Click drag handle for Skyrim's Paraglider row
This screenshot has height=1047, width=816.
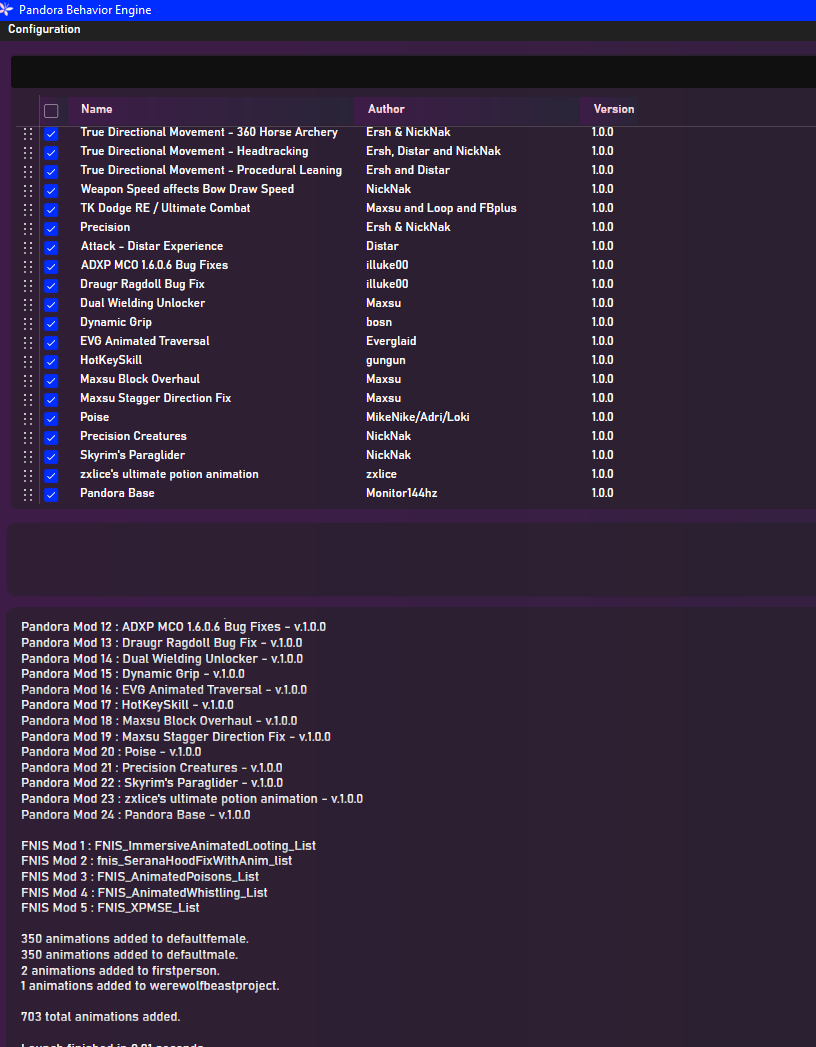(27, 457)
